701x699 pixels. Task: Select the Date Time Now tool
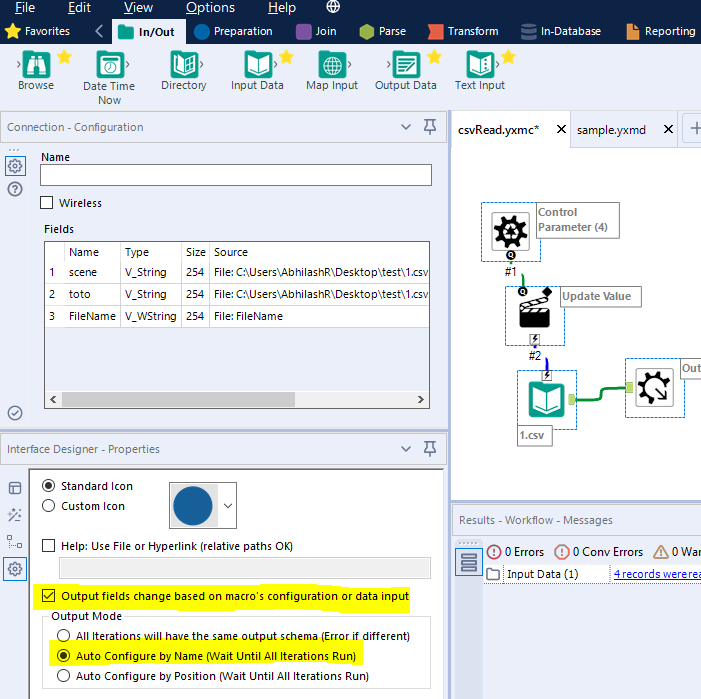(x=109, y=65)
